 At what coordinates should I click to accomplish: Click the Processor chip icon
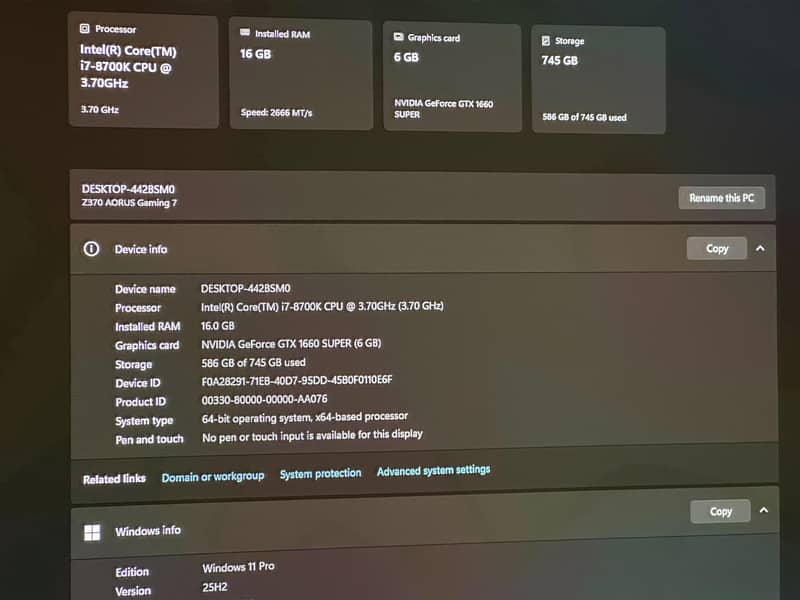click(x=85, y=29)
